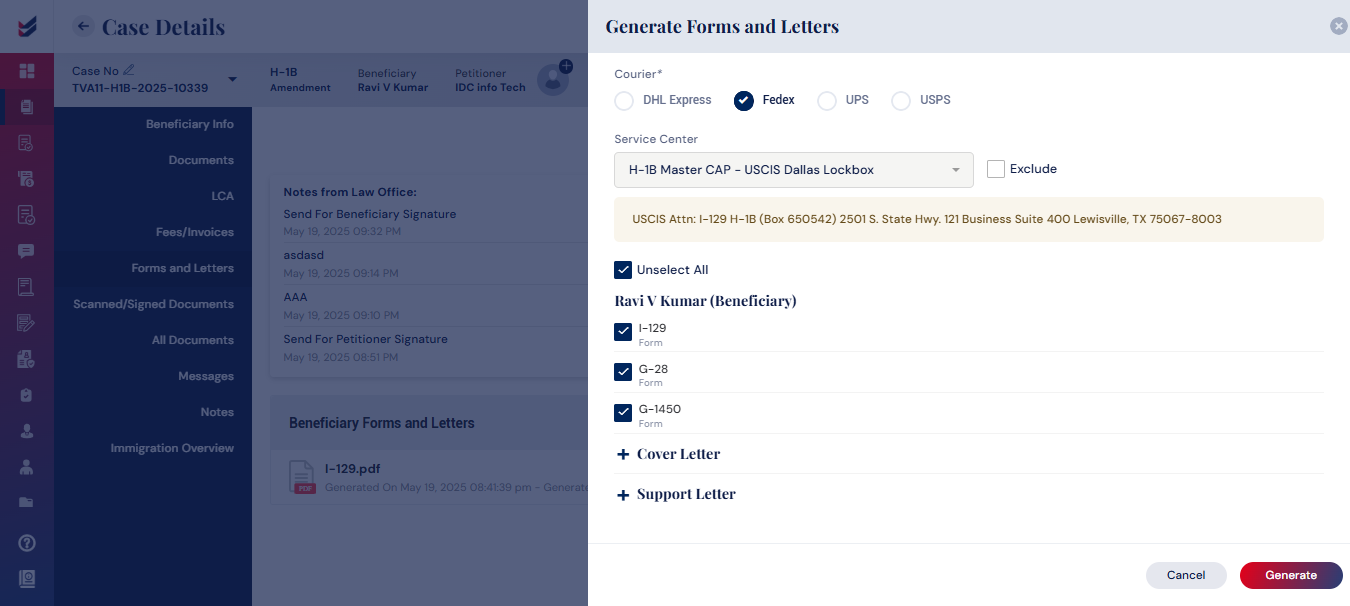Uncheck the G-1450 form checkbox
Image resolution: width=1350 pixels, height=606 pixels.
(x=623, y=412)
